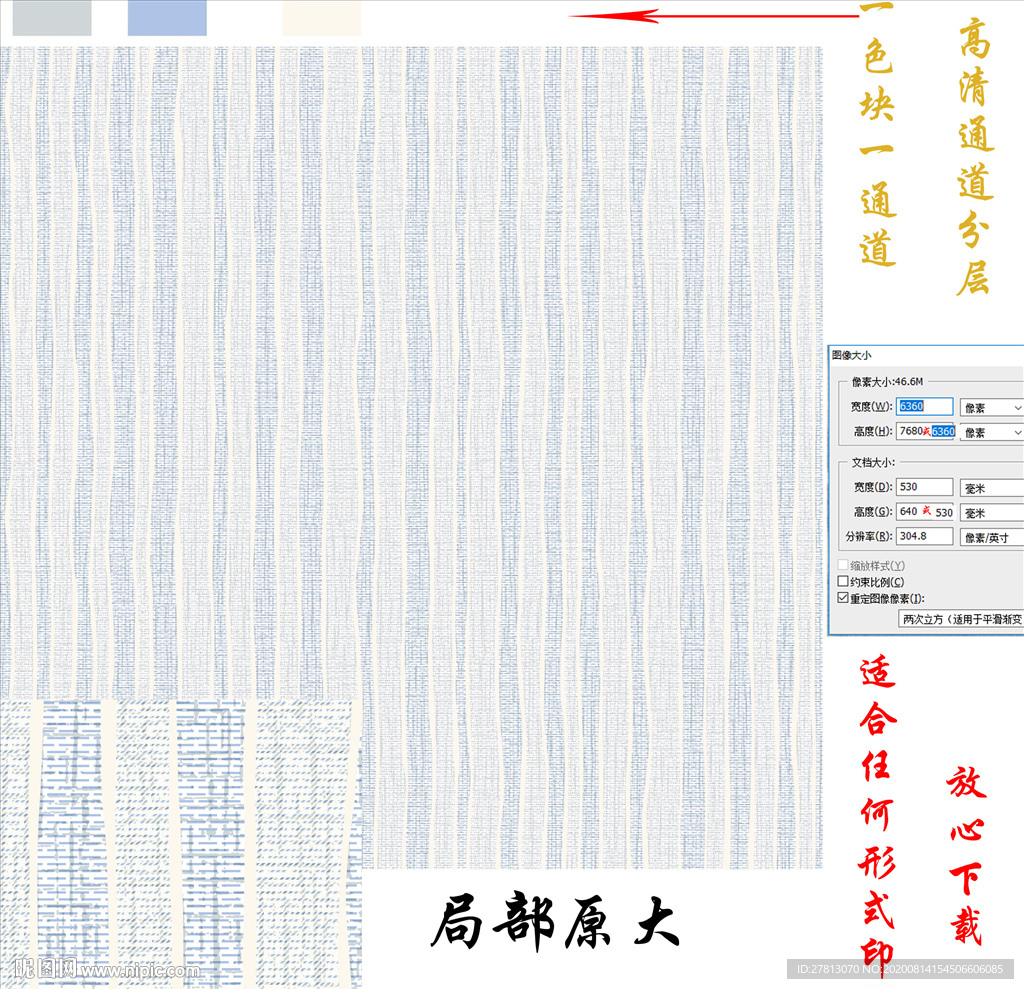The image size is (1024, 989).
Task: Select the blue color swatch
Action: point(168,17)
